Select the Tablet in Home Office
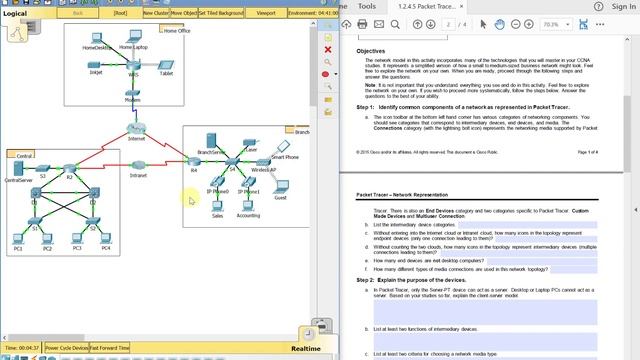640x360 pixels. (x=166, y=65)
